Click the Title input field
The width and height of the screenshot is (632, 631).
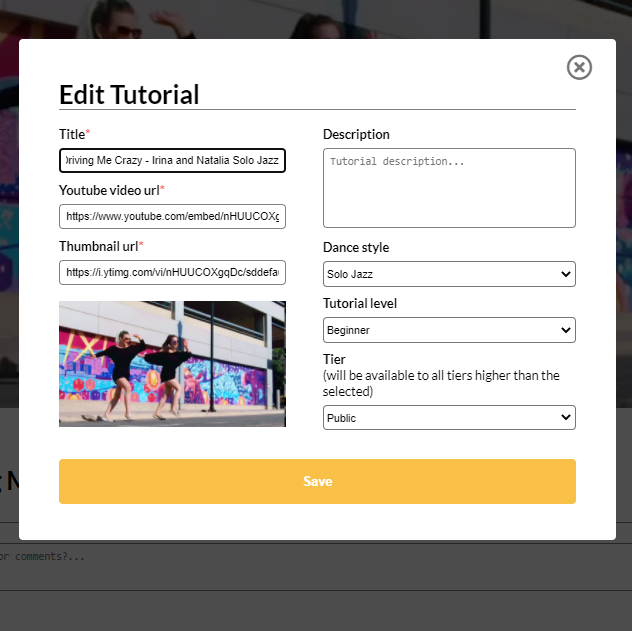tap(172, 160)
